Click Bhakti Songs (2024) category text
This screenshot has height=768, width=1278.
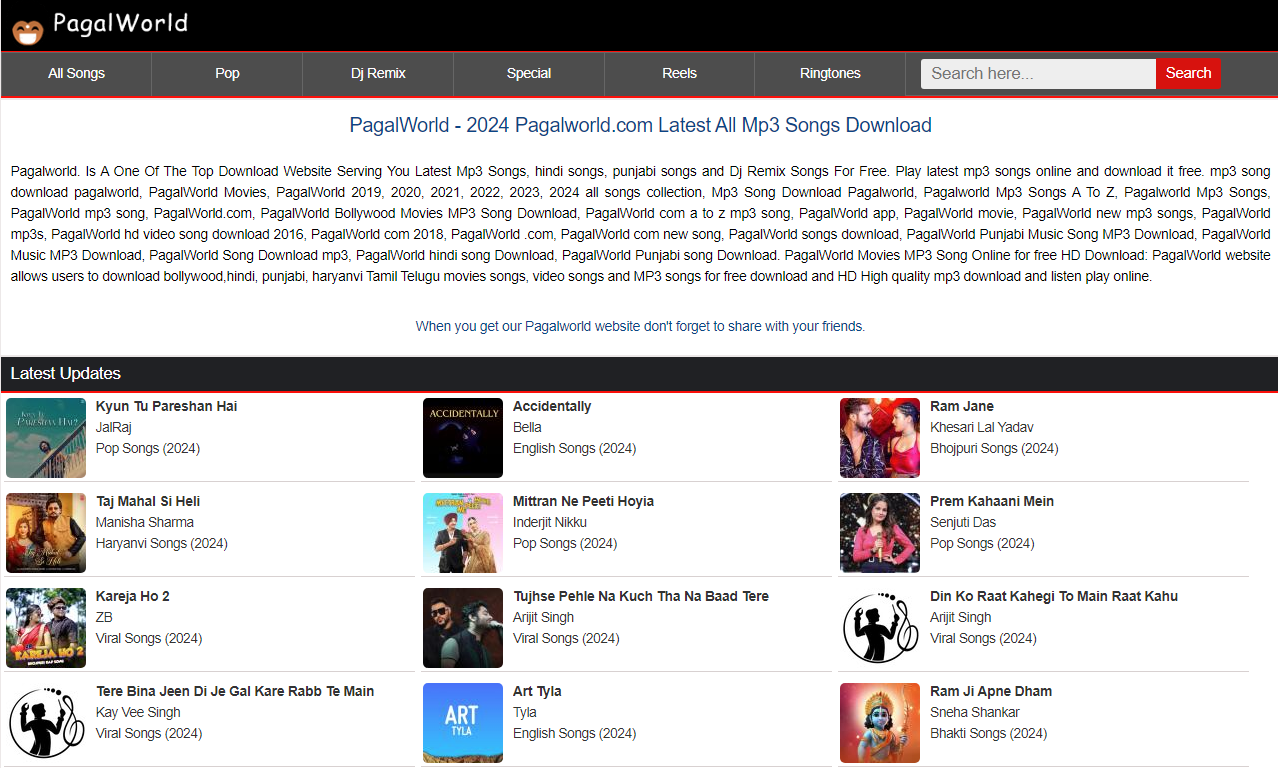point(988,733)
